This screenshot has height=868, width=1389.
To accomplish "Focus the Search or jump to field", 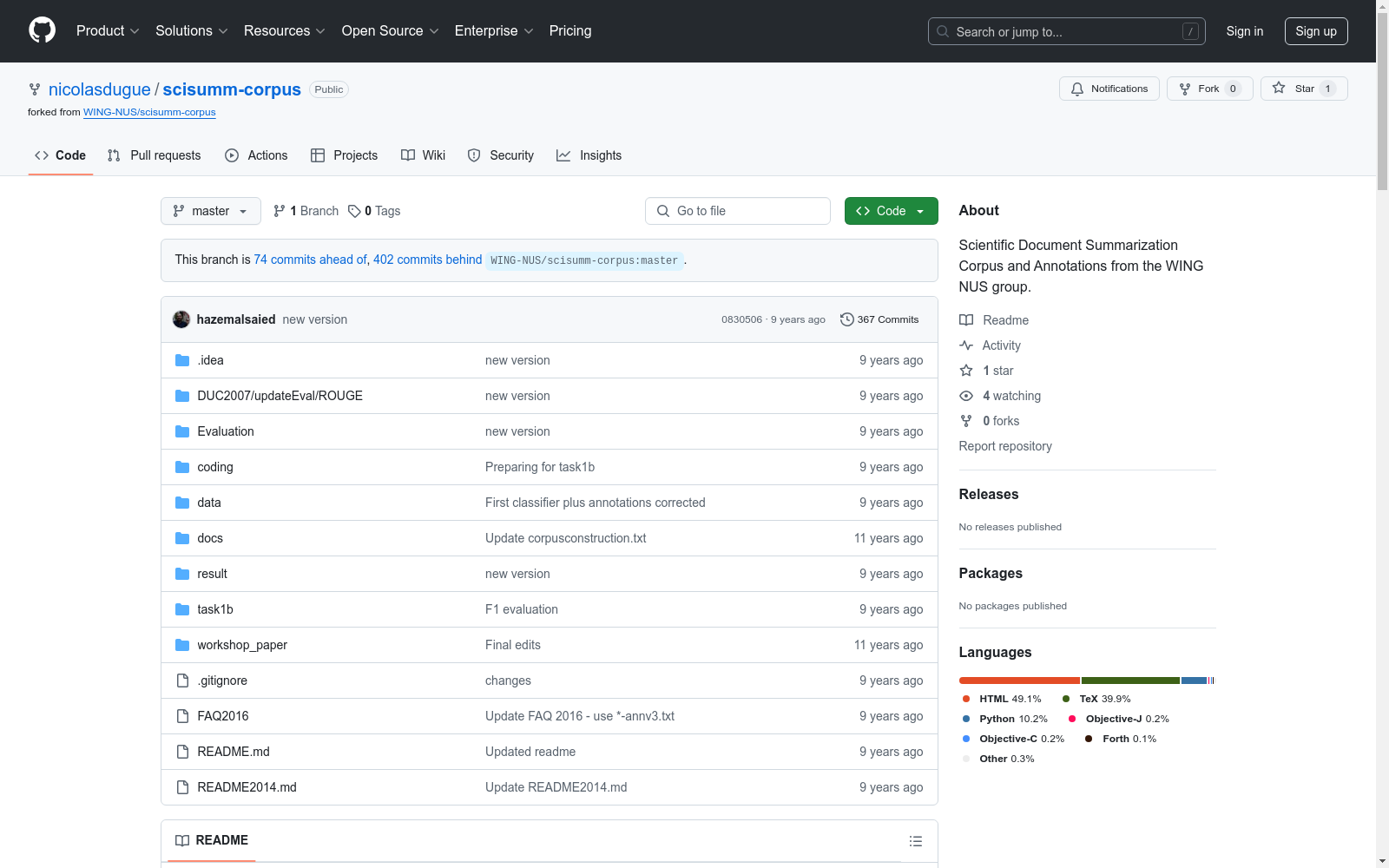I will click(1067, 31).
